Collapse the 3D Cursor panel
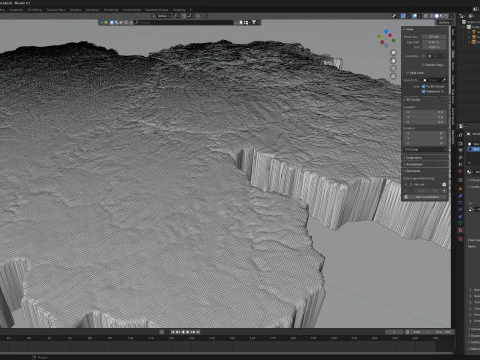Image resolution: width=480 pixels, height=360 pixels. pyautogui.click(x=412, y=100)
